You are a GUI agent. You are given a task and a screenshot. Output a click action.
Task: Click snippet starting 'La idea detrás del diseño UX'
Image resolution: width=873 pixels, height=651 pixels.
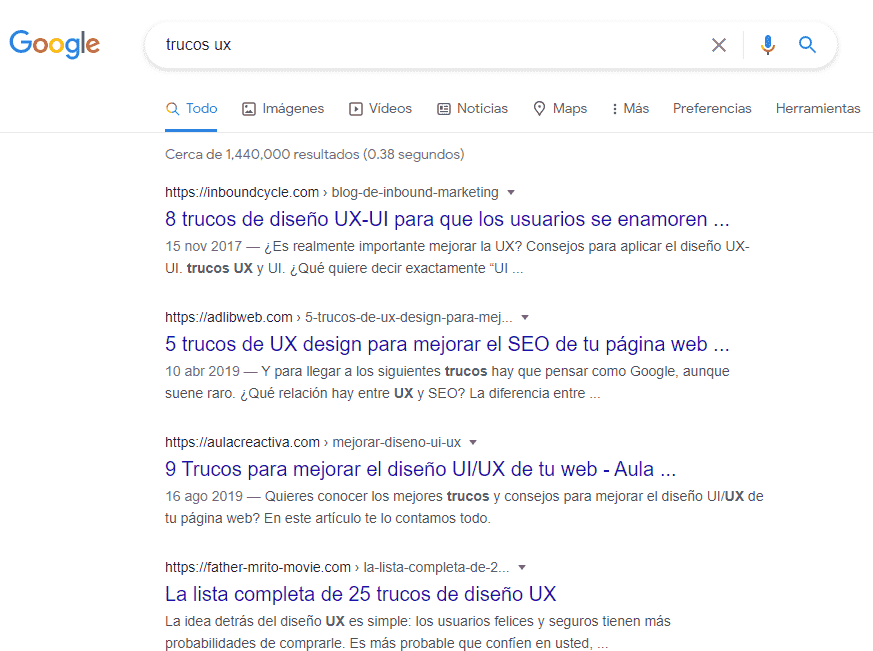pos(418,632)
